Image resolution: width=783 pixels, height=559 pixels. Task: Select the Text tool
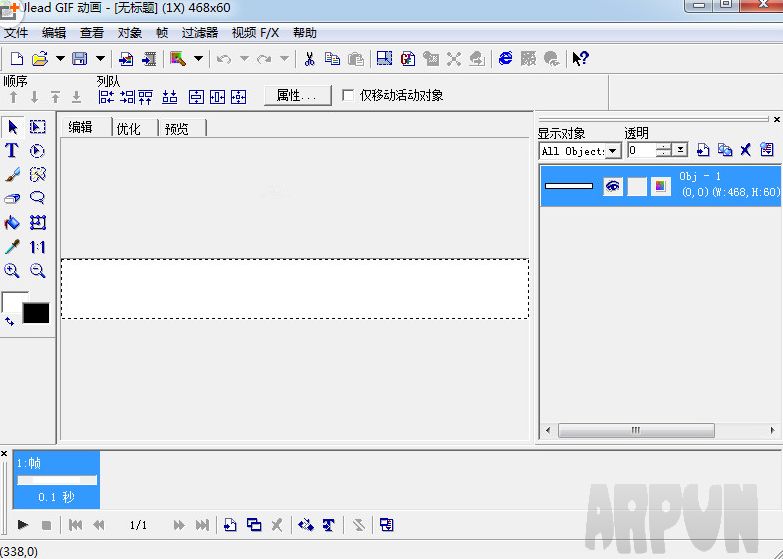[x=12, y=151]
